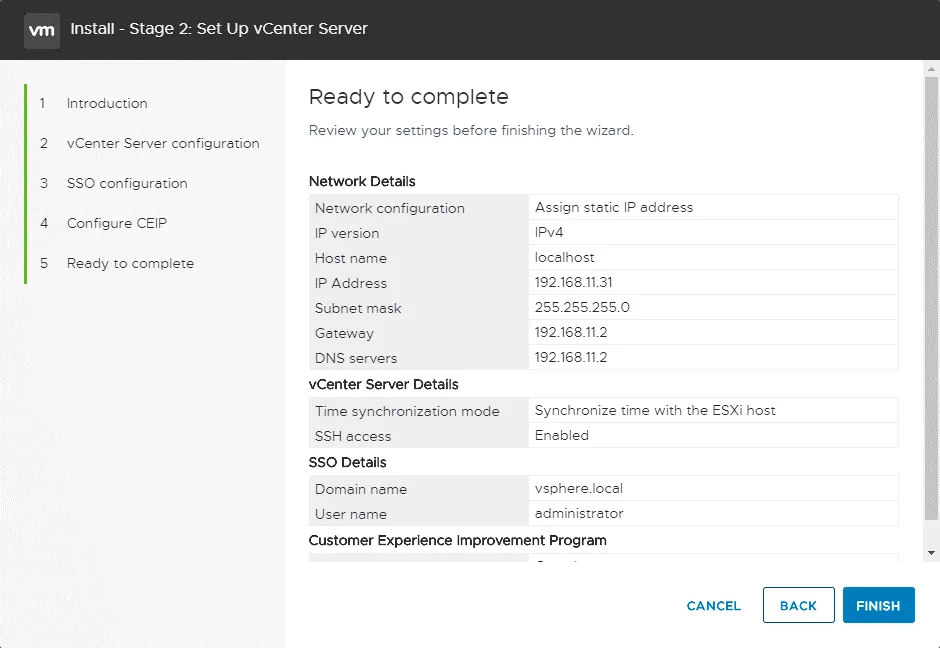940x648 pixels.
Task: Go to the Introduction wizard step
Action: 106,103
